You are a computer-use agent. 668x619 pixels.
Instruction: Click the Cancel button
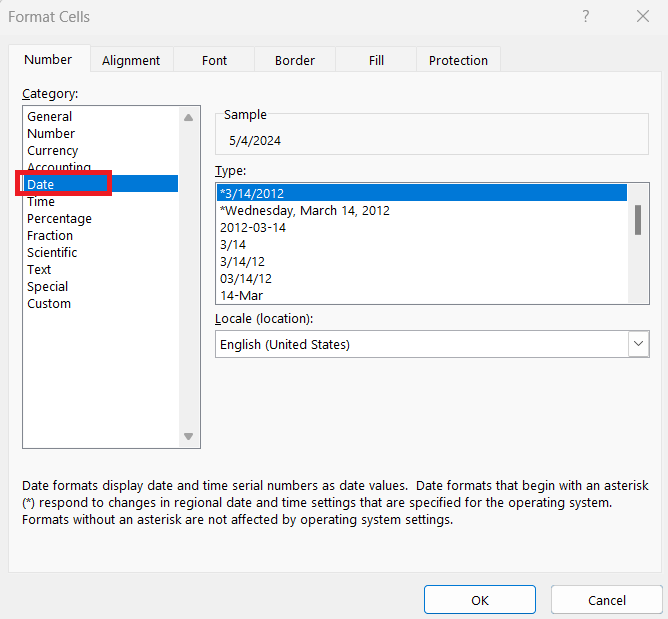point(607,600)
